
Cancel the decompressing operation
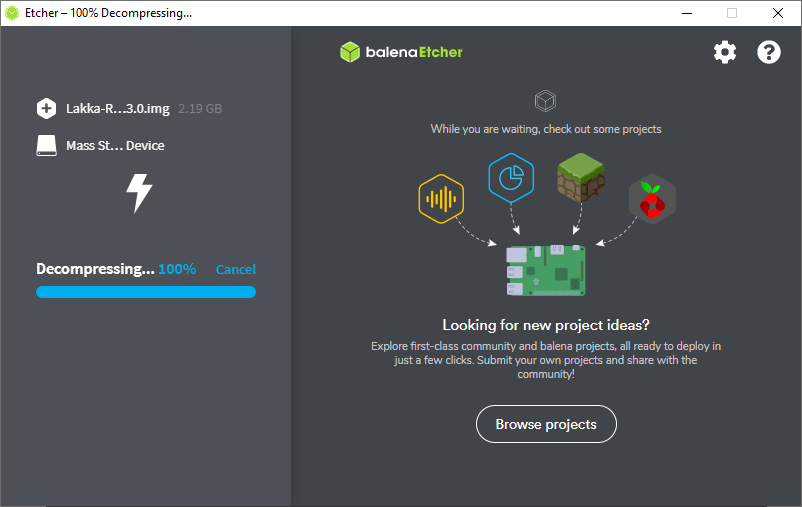coord(236,270)
